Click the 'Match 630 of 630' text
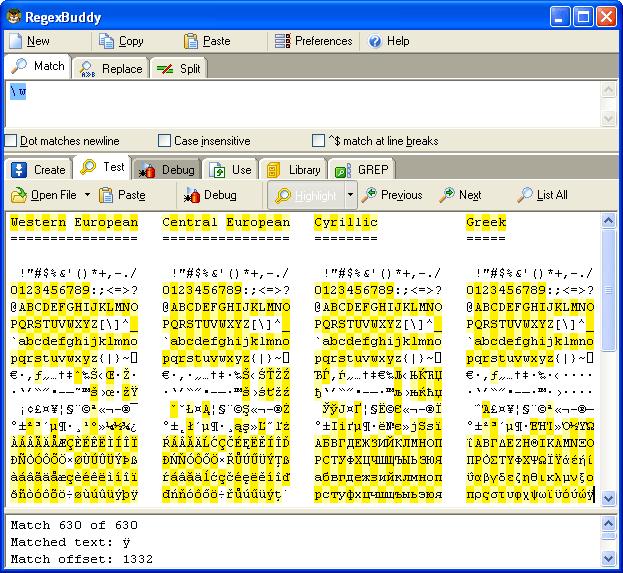Image resolution: width=623 pixels, height=573 pixels. point(74,525)
